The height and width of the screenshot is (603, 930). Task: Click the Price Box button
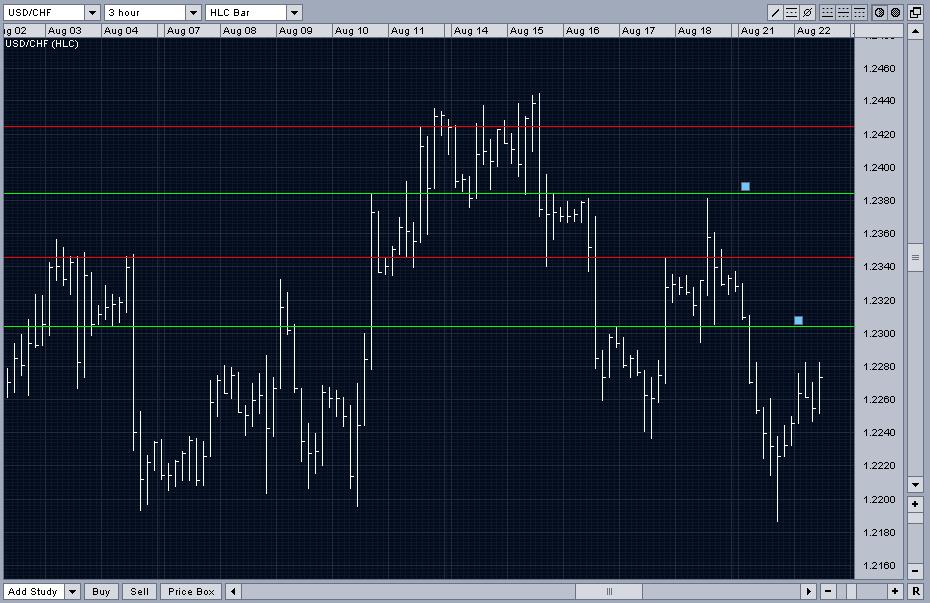(x=191, y=591)
